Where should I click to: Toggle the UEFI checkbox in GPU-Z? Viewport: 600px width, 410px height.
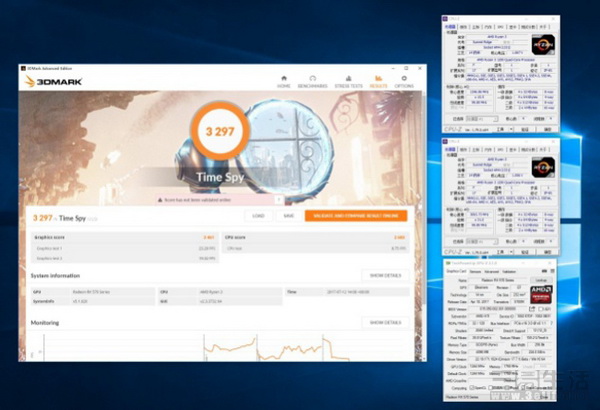tap(541, 309)
